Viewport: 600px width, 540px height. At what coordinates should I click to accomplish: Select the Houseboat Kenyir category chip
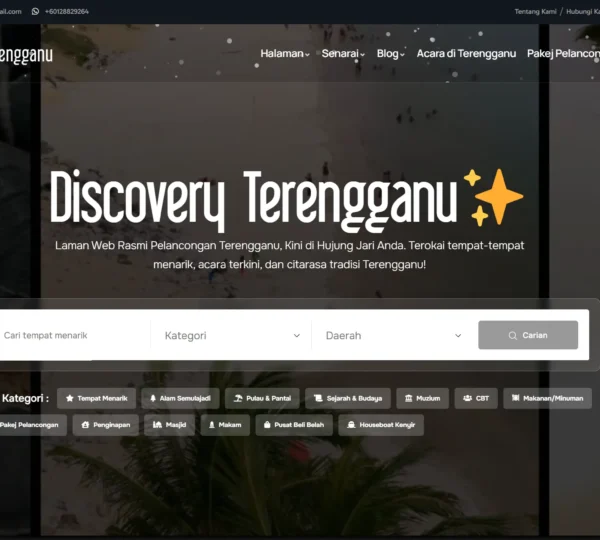(x=381, y=425)
